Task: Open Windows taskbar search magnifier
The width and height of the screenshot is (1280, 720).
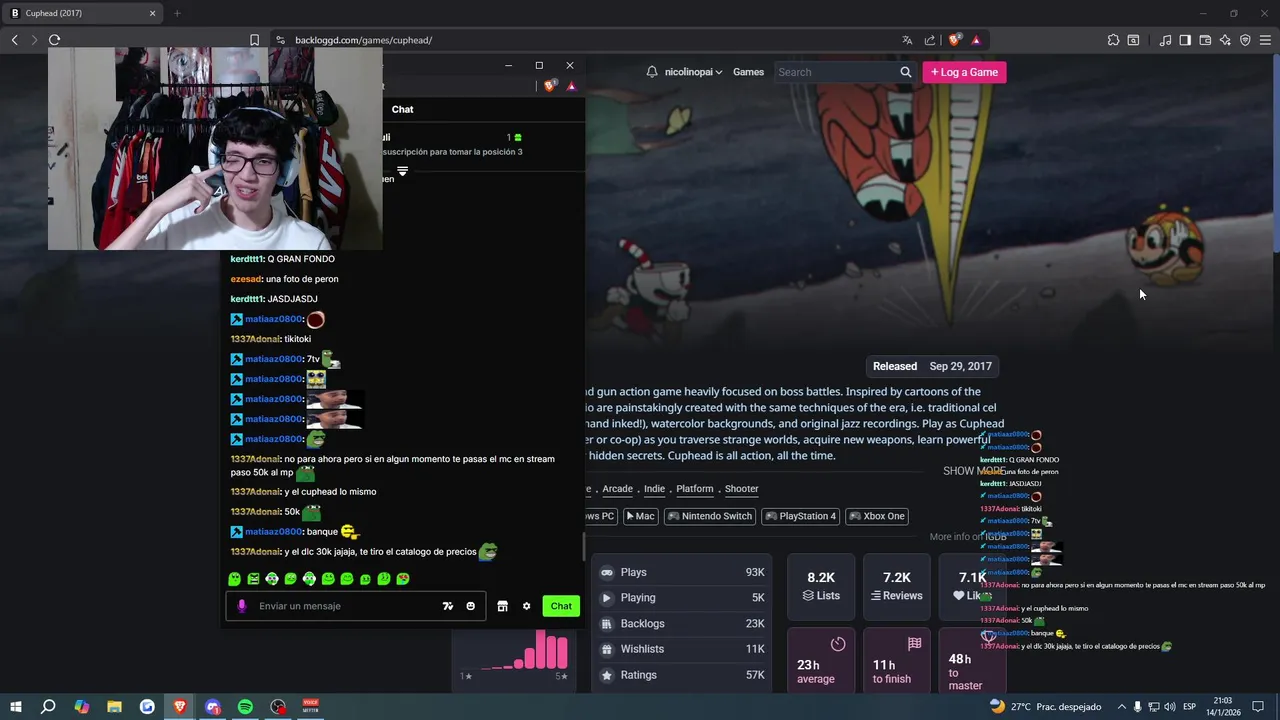Action: pyautogui.click(x=48, y=707)
